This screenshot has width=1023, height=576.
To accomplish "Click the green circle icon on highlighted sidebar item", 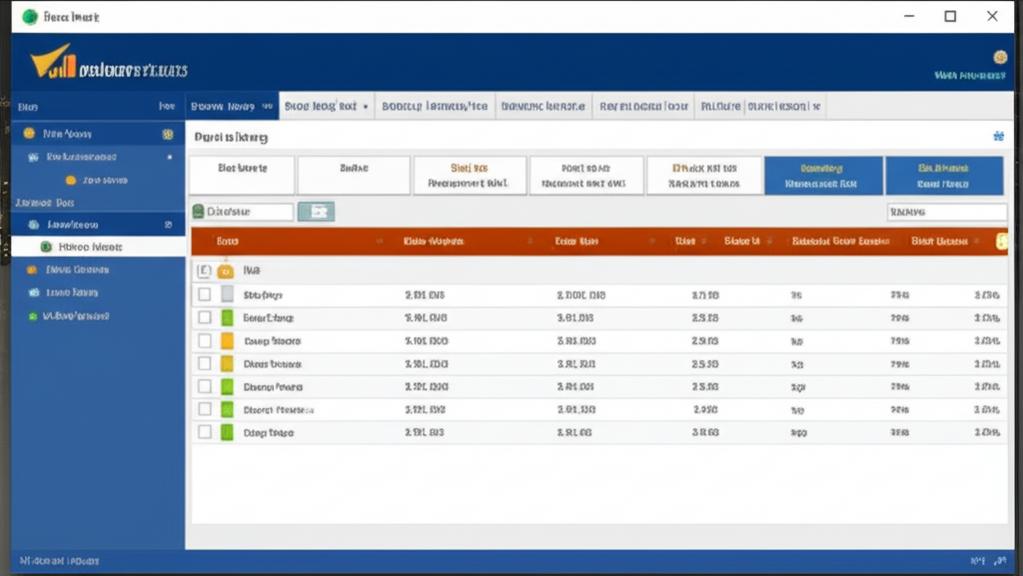I will pos(46,247).
